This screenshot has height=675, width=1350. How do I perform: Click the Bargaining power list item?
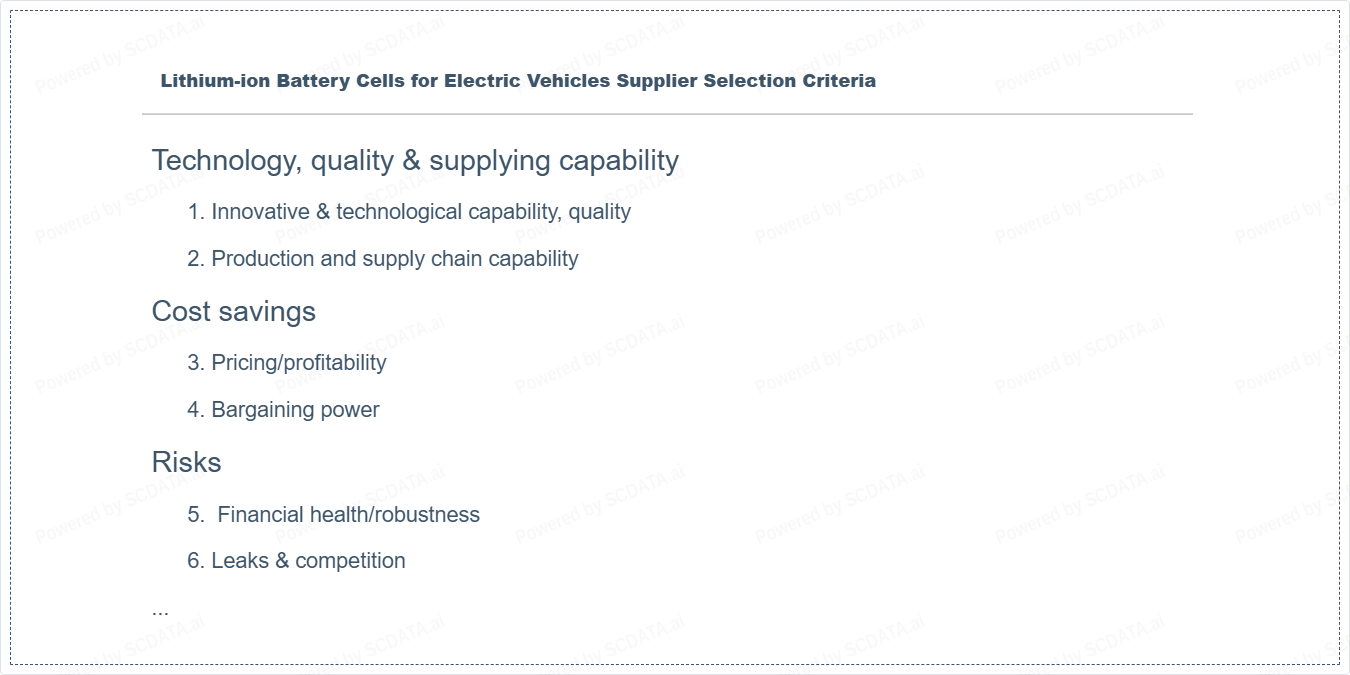point(295,410)
